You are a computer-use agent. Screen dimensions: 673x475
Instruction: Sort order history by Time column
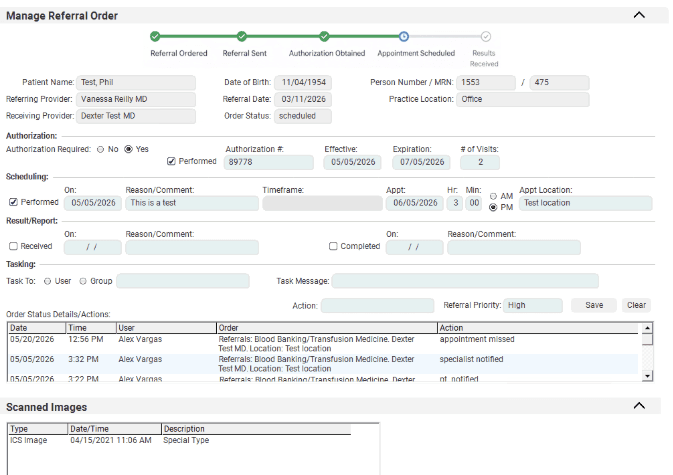tap(91, 328)
